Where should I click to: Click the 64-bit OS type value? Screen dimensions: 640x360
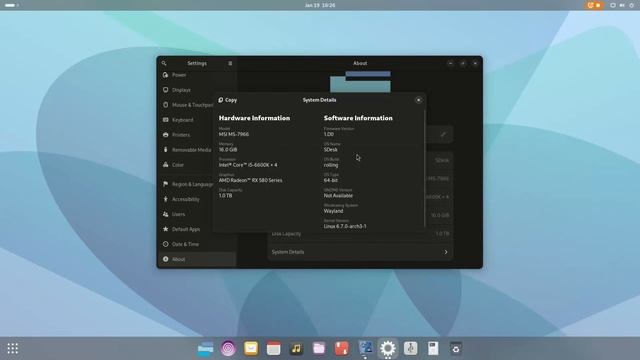(x=331, y=180)
